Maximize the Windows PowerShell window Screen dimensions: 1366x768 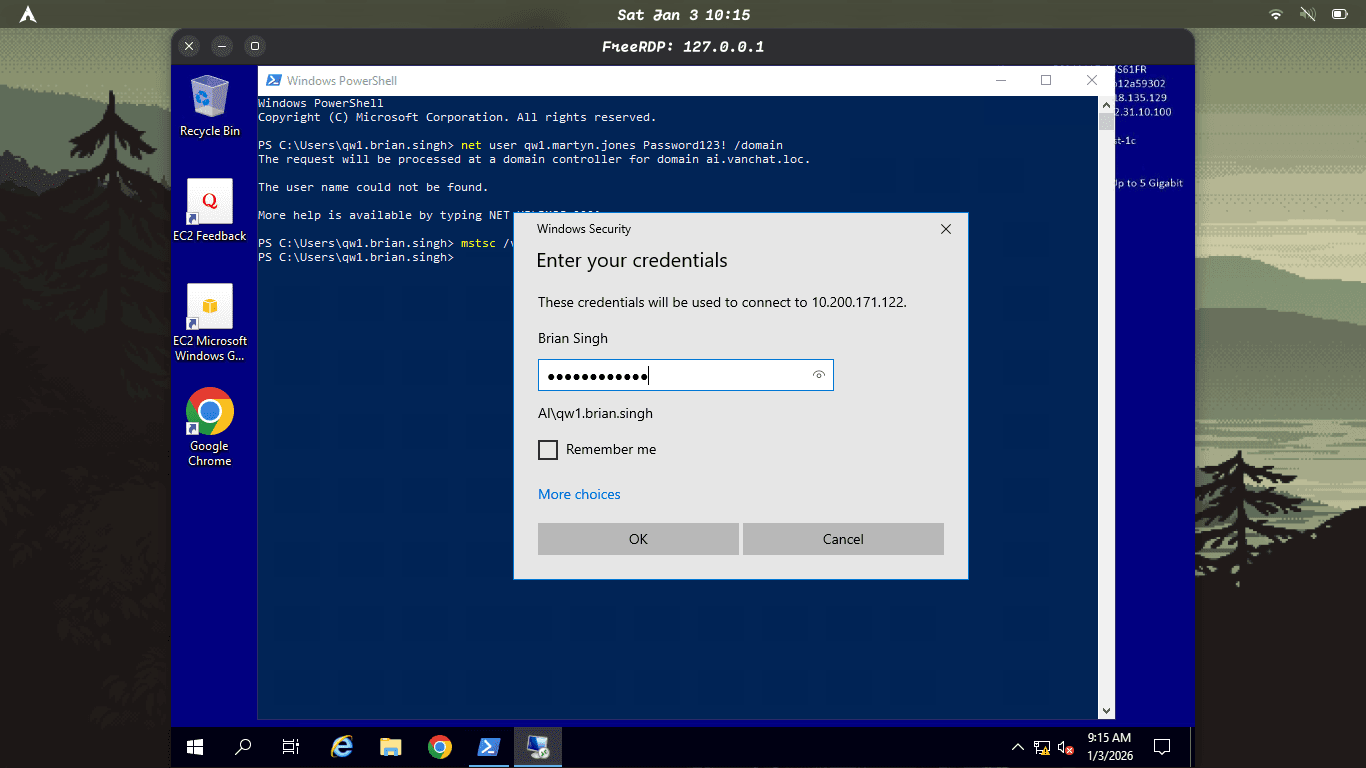(x=1046, y=81)
